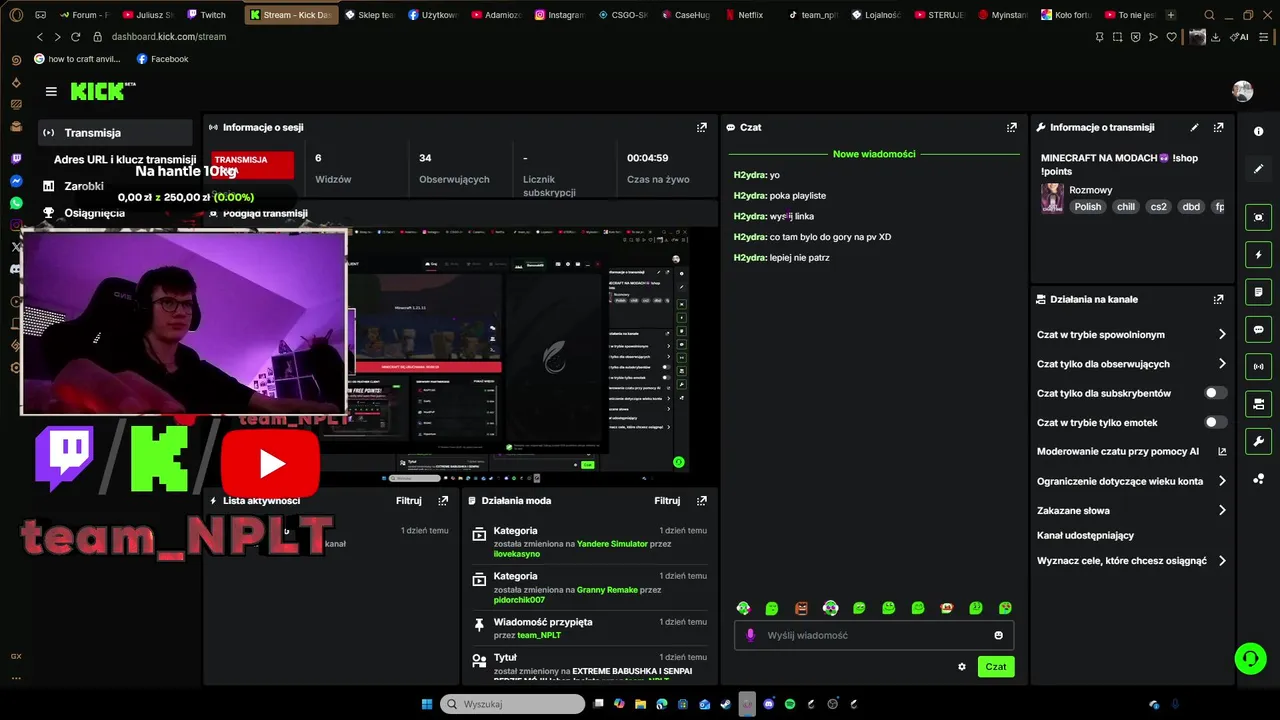1280x720 pixels.
Task: Click the KICK logo
Action: tap(103, 91)
